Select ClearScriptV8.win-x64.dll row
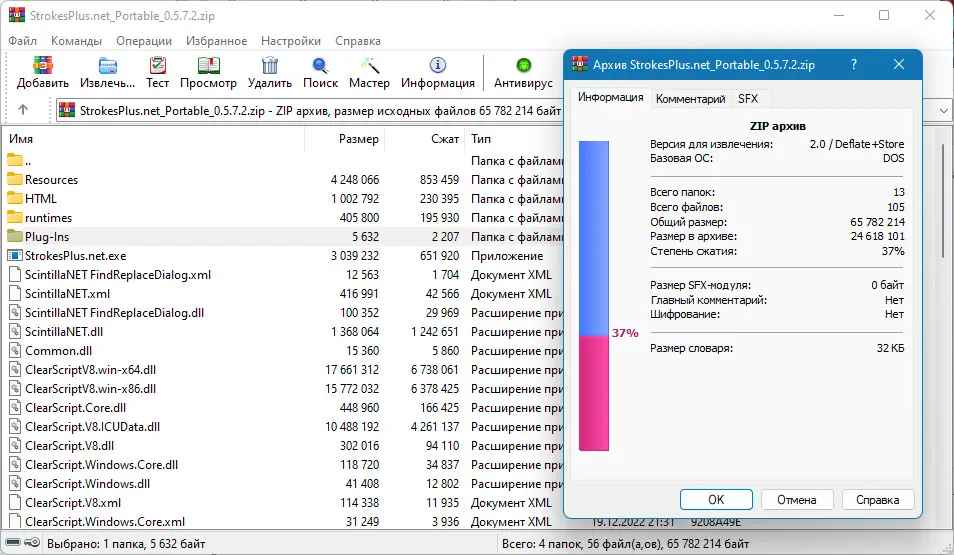The width and height of the screenshot is (954, 555). coord(284,369)
